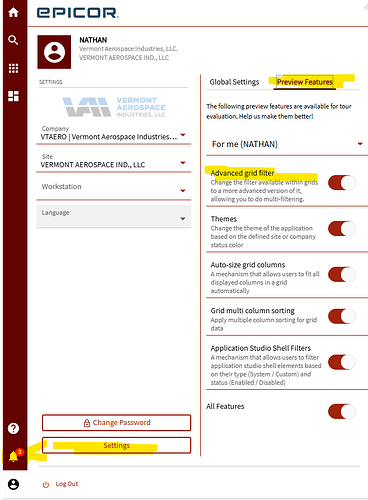The image size is (368, 500).
Task: Click the Epicor logo
Action: point(77,13)
